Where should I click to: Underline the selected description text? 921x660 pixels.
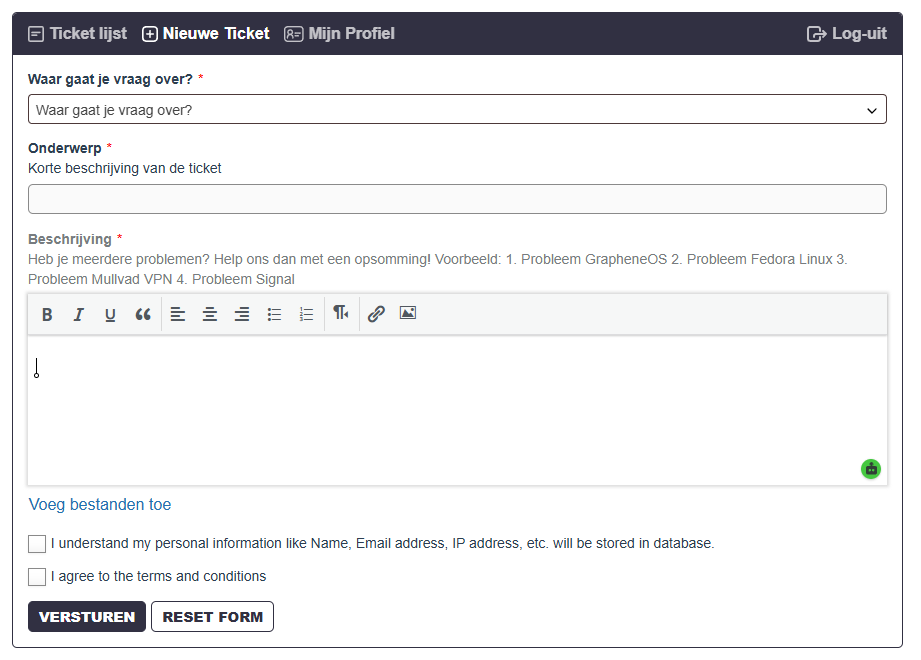(110, 315)
